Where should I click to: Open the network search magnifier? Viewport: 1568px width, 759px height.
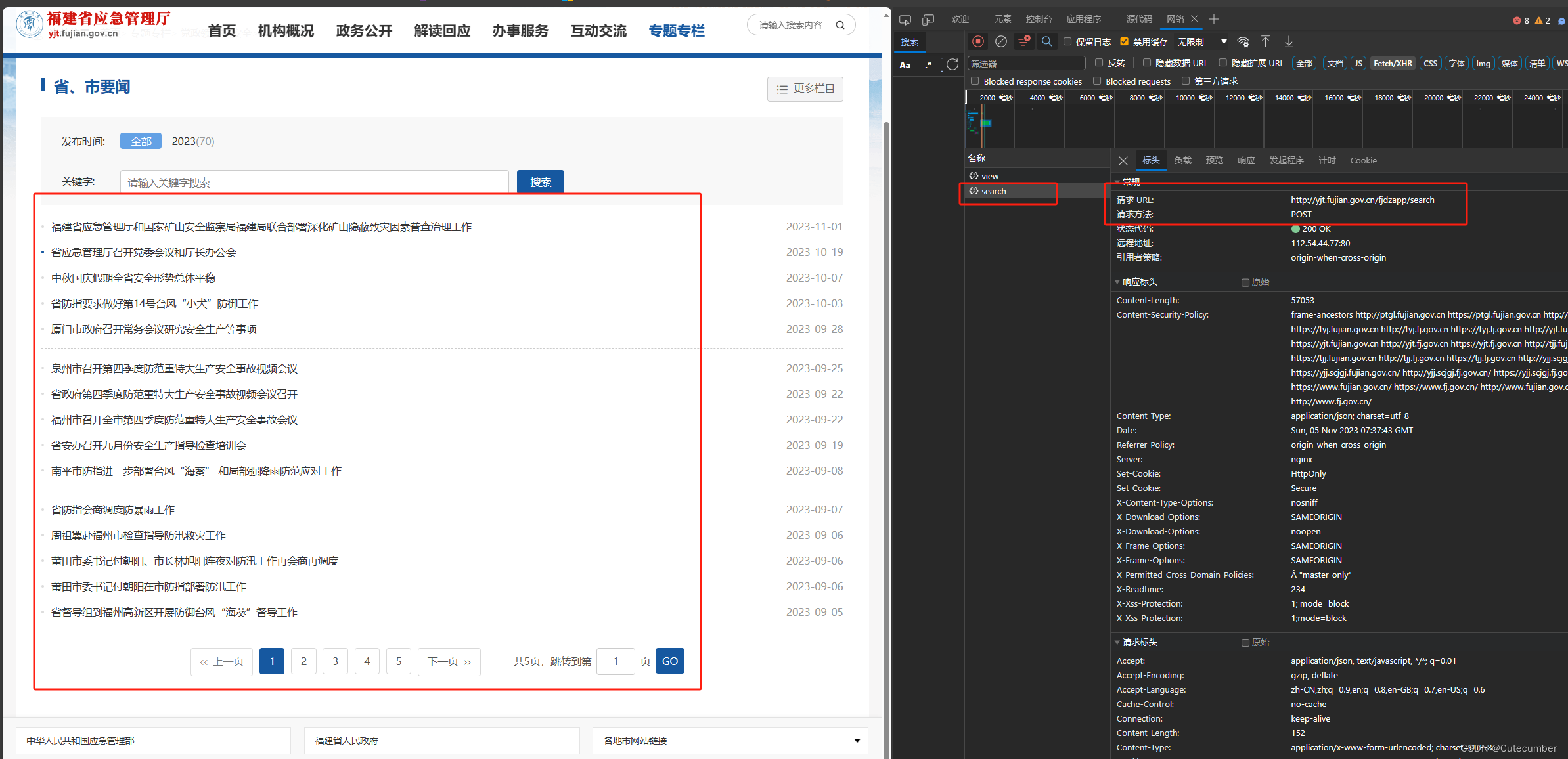[x=1047, y=41]
